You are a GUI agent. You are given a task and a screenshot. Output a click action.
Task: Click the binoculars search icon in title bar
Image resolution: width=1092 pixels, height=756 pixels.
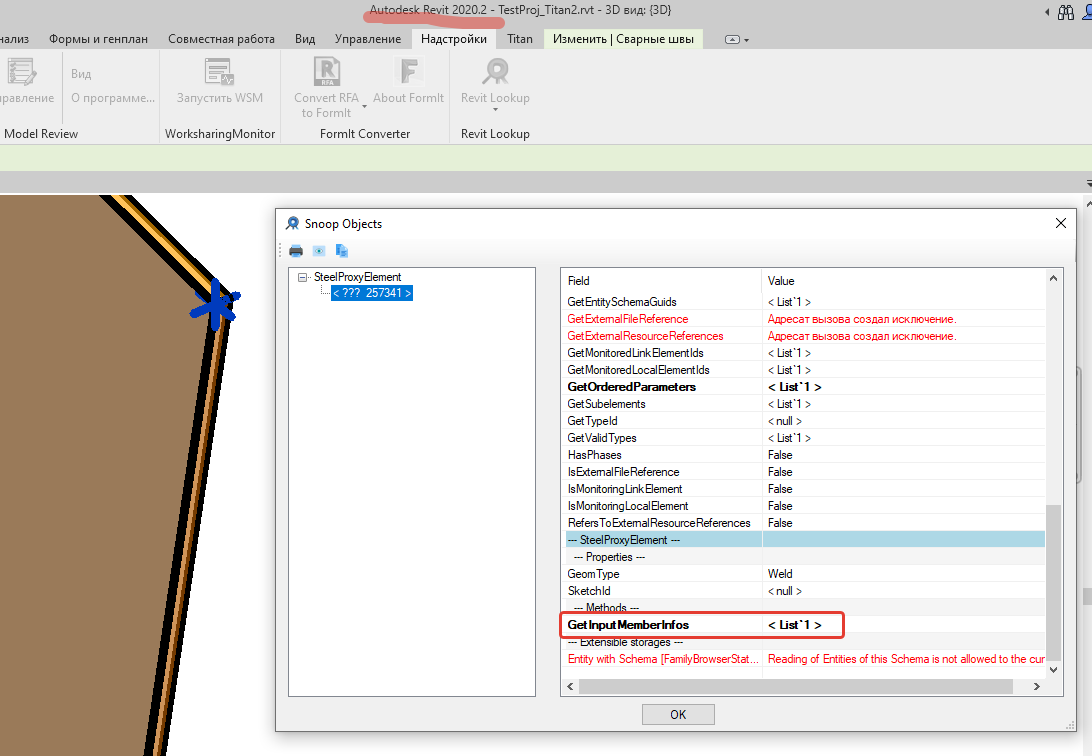coord(1065,11)
